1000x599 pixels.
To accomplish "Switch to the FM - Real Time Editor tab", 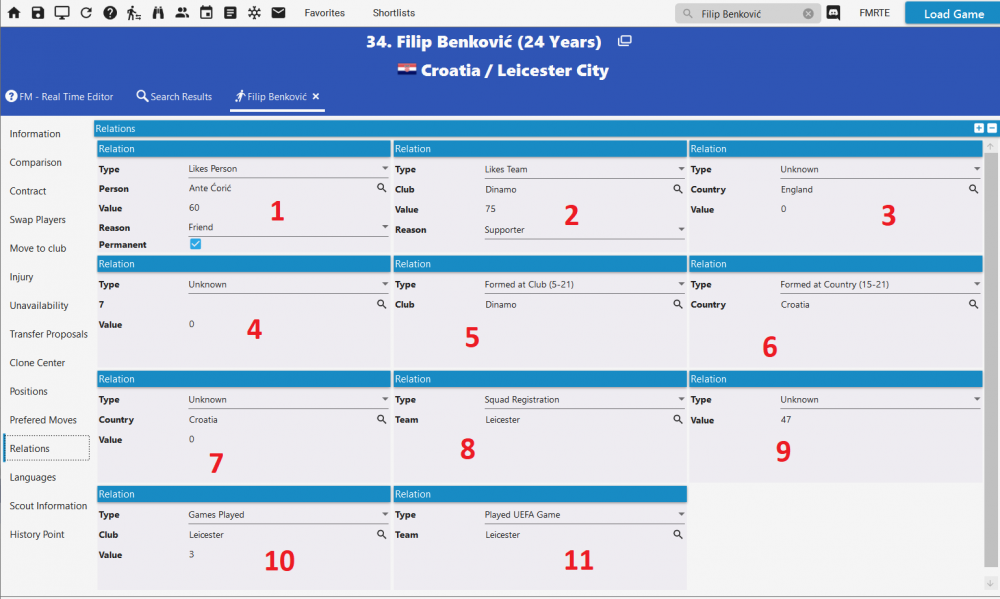I will click(59, 97).
